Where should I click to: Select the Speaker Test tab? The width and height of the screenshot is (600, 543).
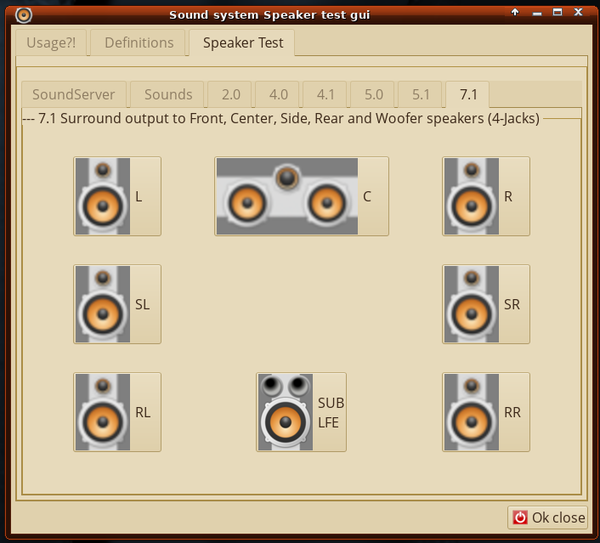(243, 43)
